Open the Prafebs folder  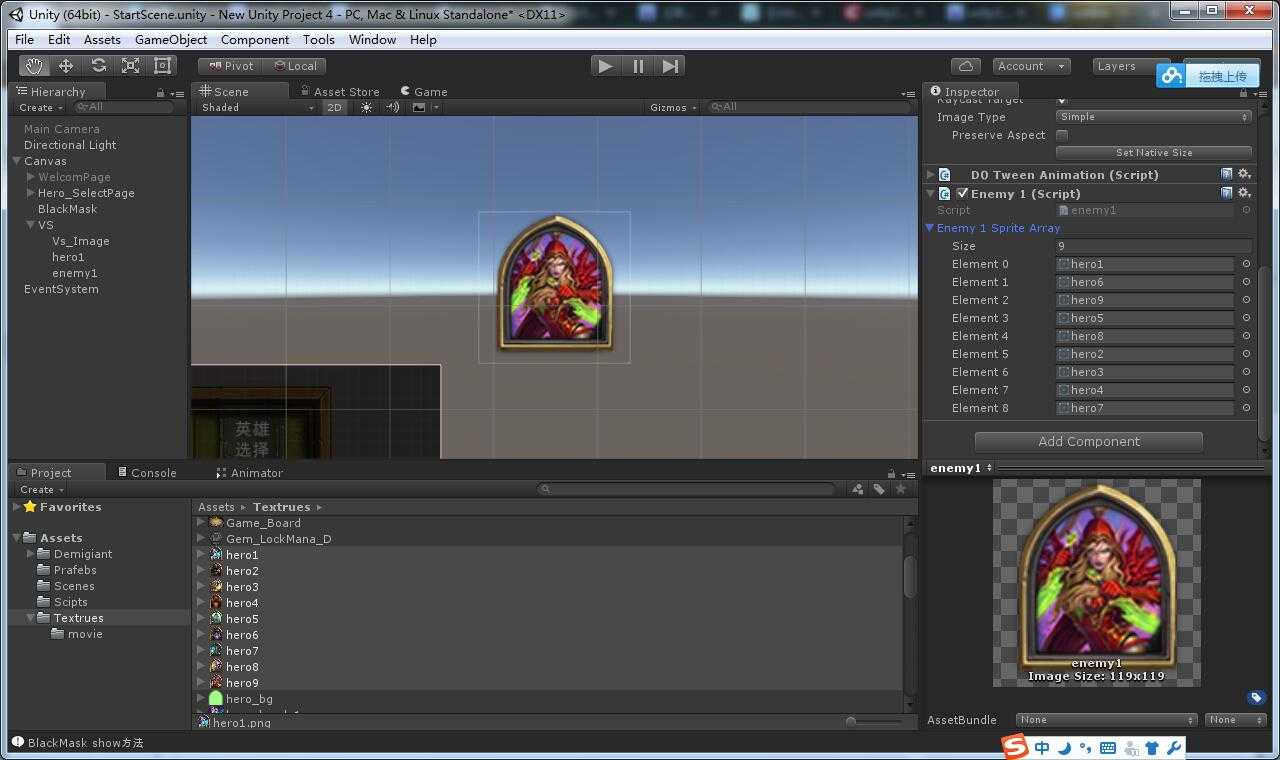75,570
